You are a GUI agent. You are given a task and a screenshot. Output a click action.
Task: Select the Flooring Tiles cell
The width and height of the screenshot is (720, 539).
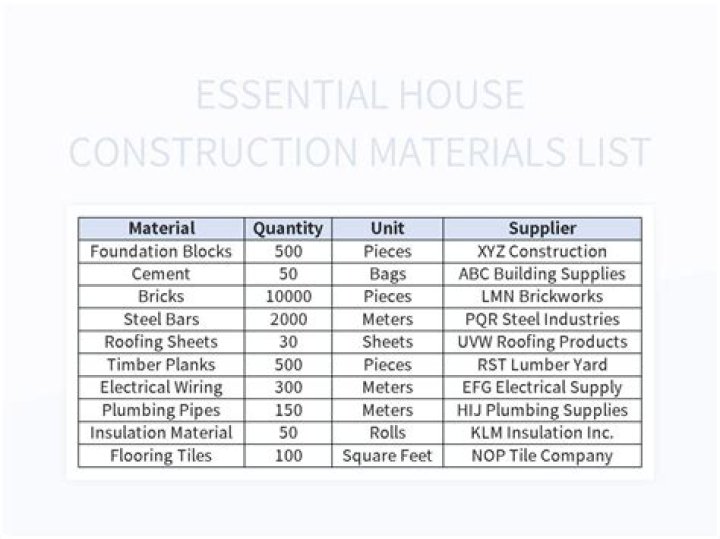(161, 456)
